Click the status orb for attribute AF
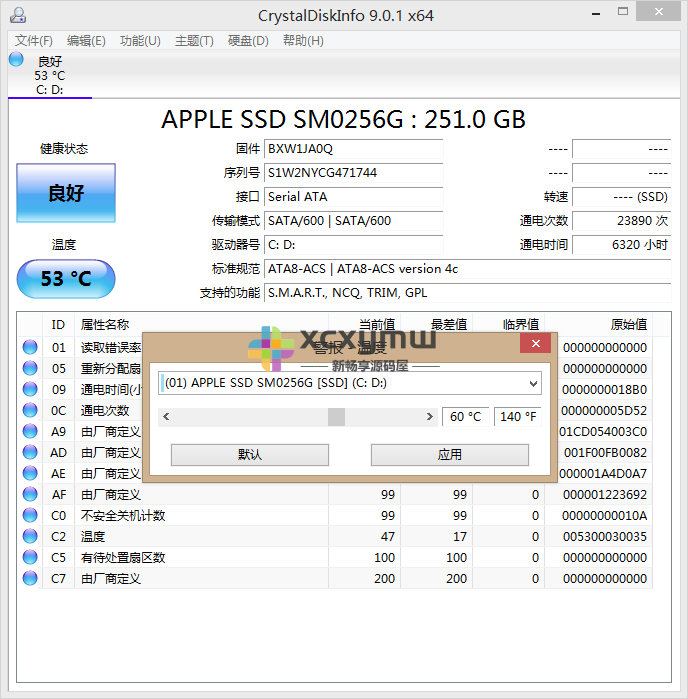Image resolution: width=688 pixels, height=699 pixels. (x=30, y=494)
